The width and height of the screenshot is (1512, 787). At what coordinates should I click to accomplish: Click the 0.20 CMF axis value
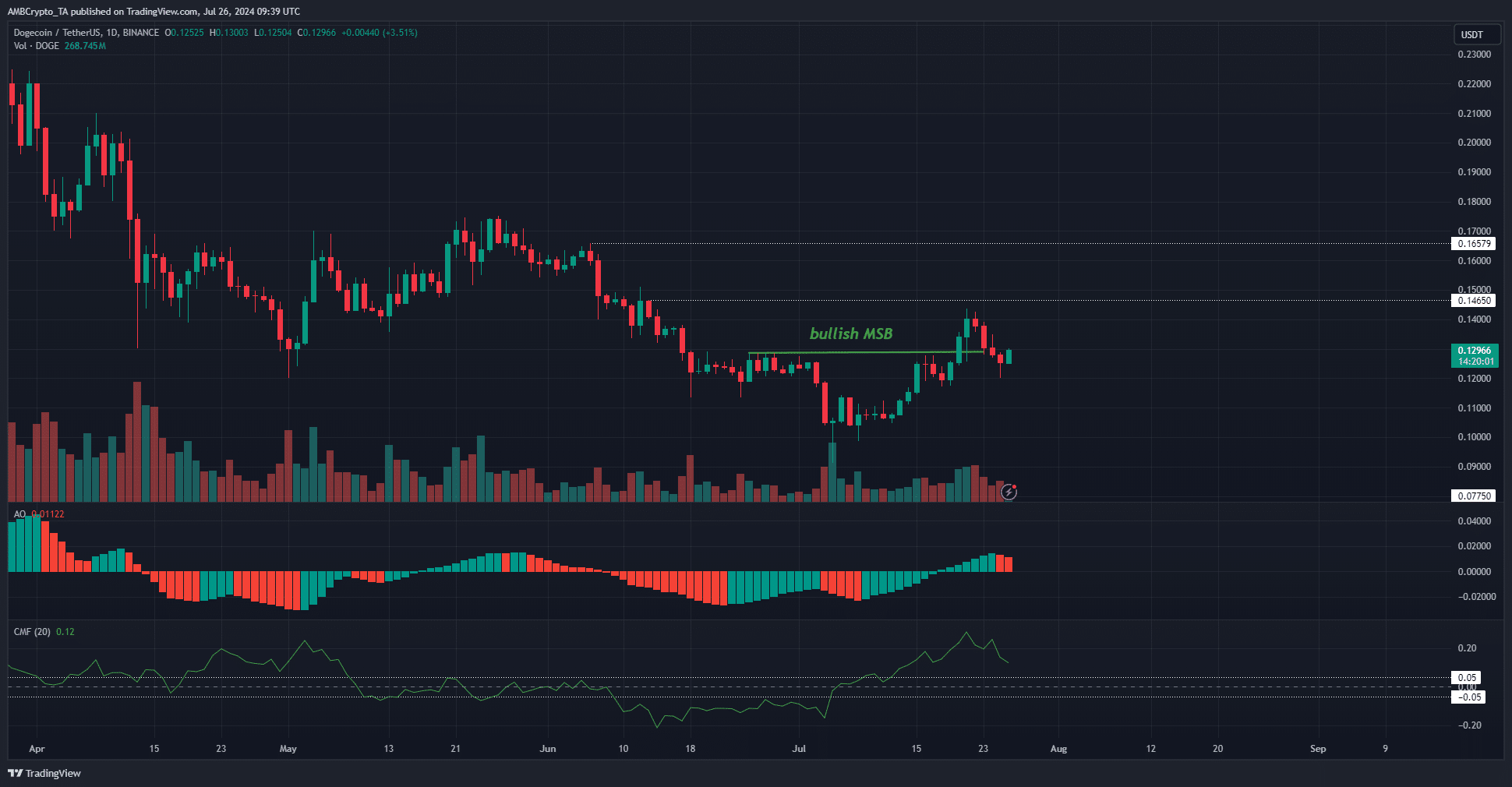pyautogui.click(x=1468, y=648)
